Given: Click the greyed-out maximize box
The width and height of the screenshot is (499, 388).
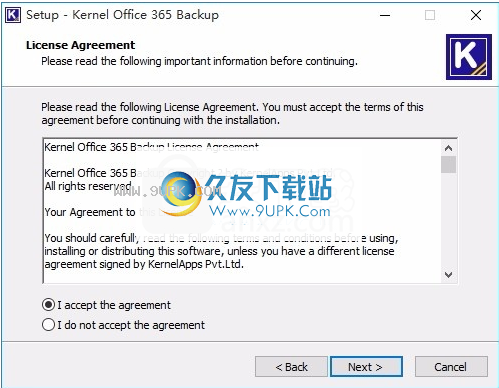Looking at the screenshot, I should point(430,15).
